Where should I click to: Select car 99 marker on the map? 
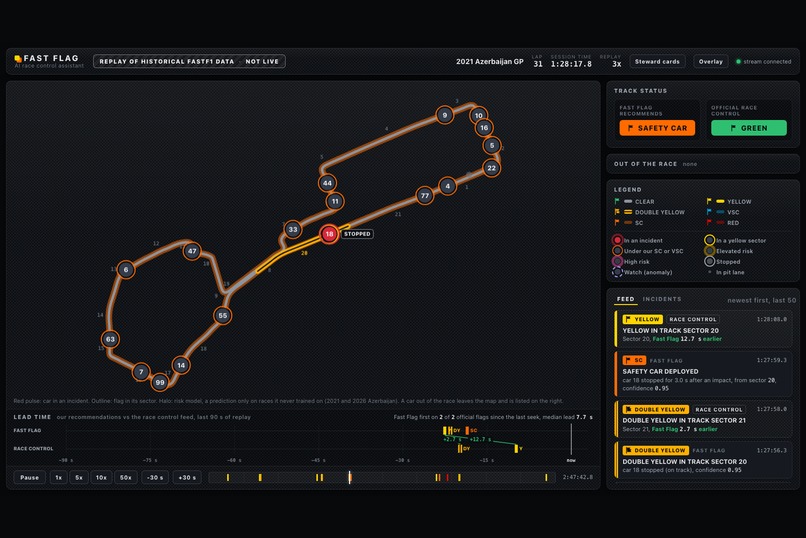160,382
